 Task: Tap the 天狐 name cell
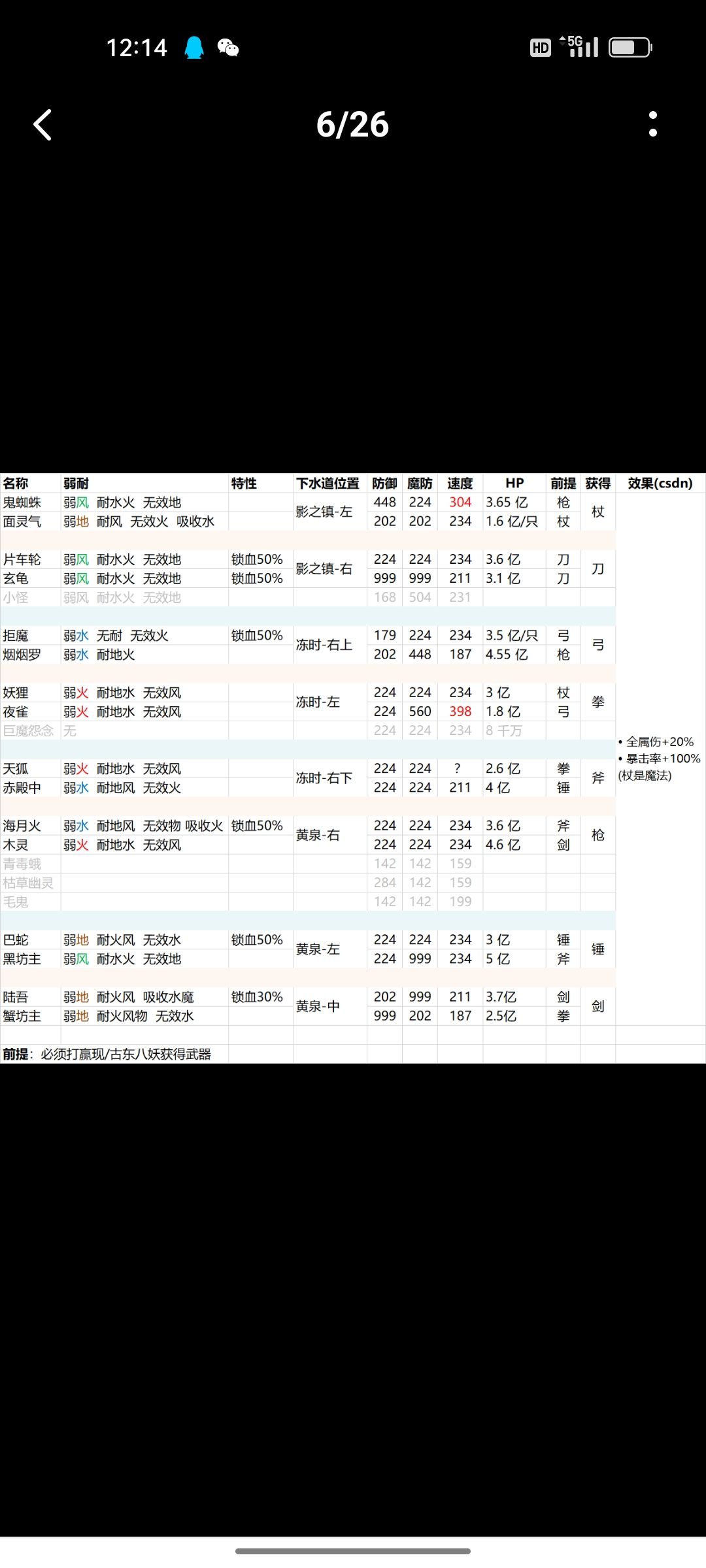[16, 768]
